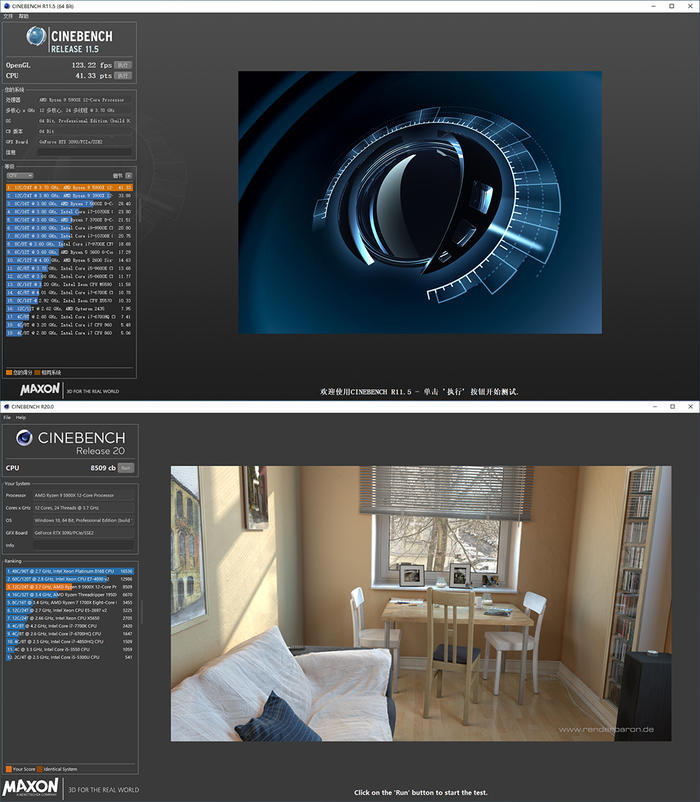Select rank 2 Ryzen 9 3900X row in R11.5
This screenshot has width=700, height=802.
tap(69, 195)
